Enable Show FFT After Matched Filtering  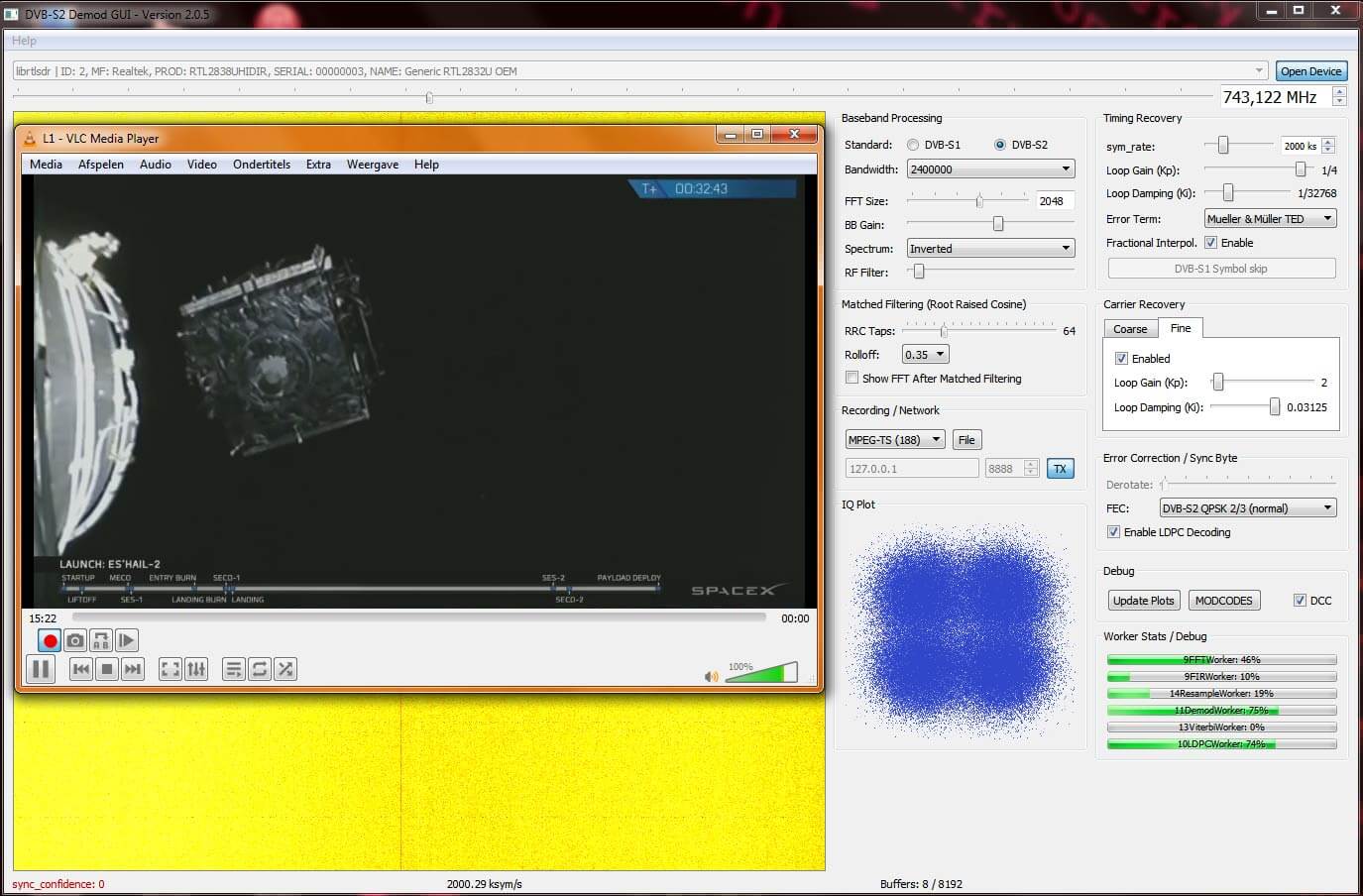click(x=852, y=378)
